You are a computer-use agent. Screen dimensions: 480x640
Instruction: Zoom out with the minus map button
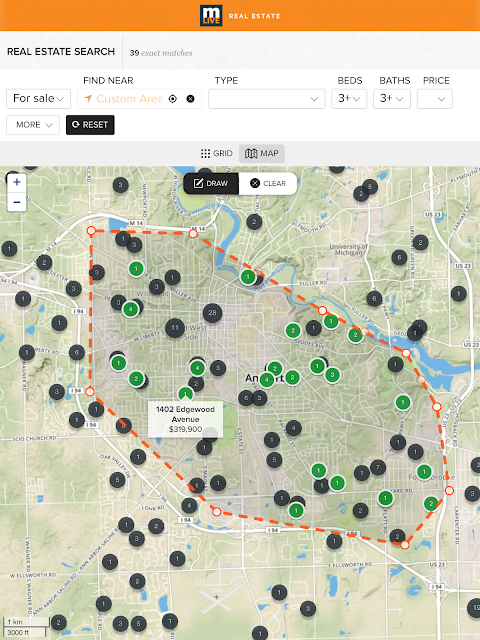17,202
